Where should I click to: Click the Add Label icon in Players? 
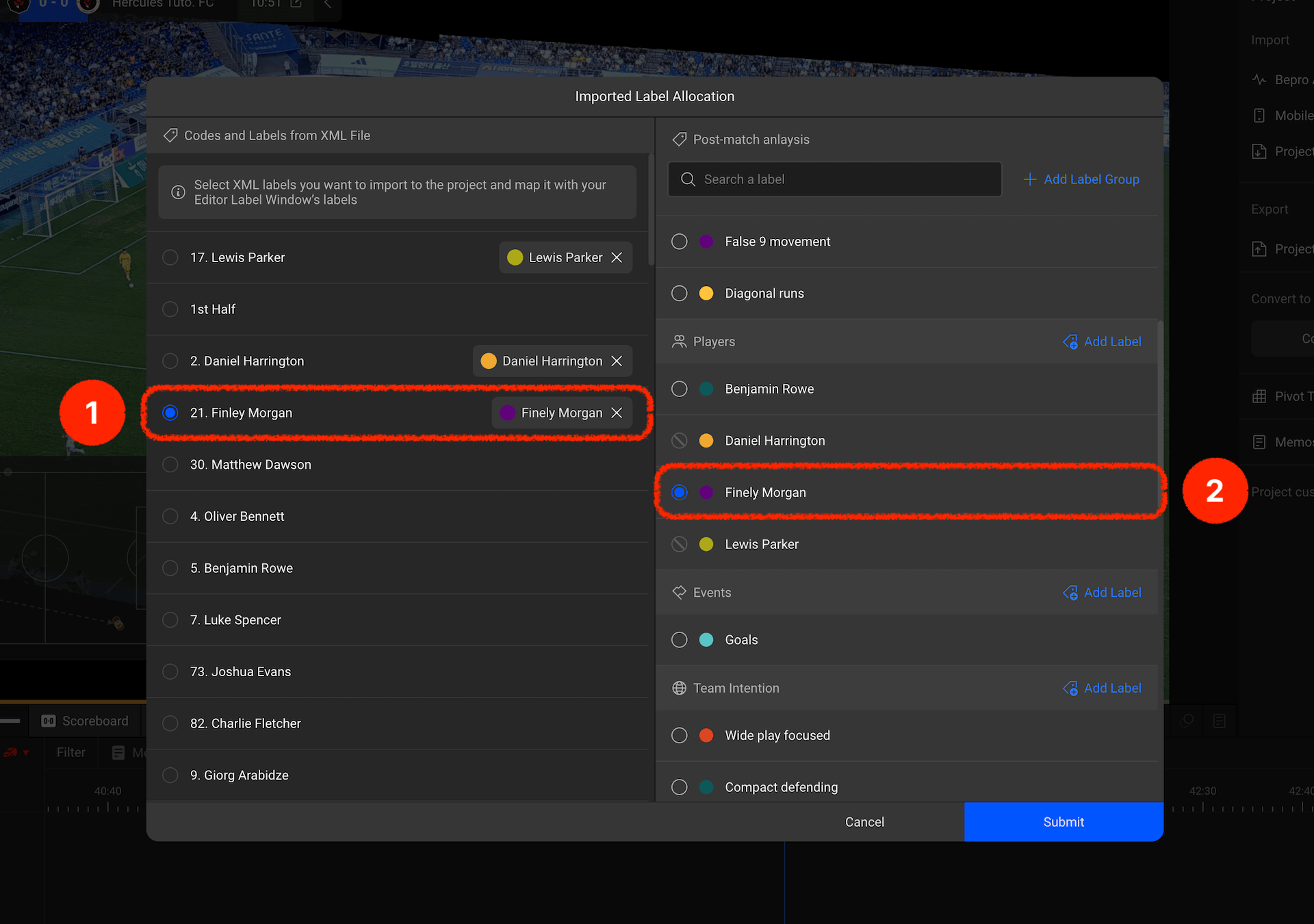click(1070, 342)
